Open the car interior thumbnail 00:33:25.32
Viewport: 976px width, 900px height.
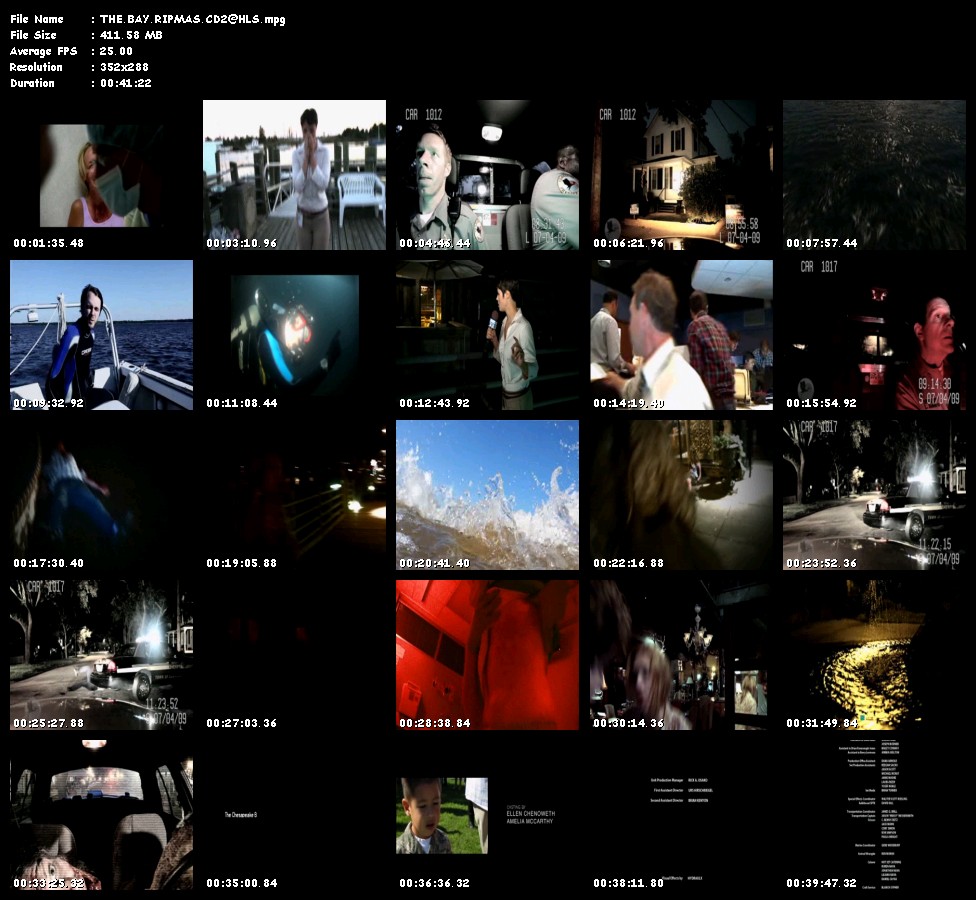click(x=101, y=815)
